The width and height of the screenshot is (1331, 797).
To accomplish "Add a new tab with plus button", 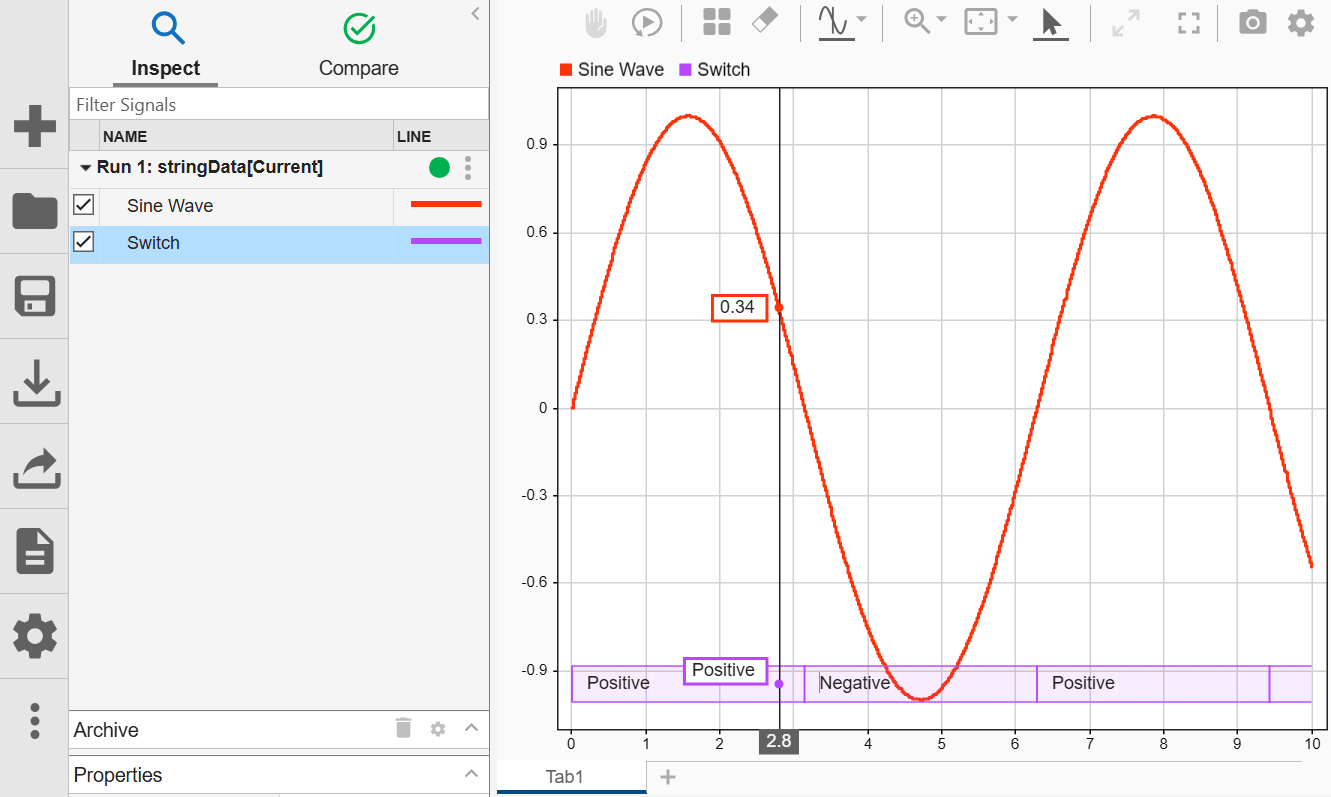I will point(668,777).
